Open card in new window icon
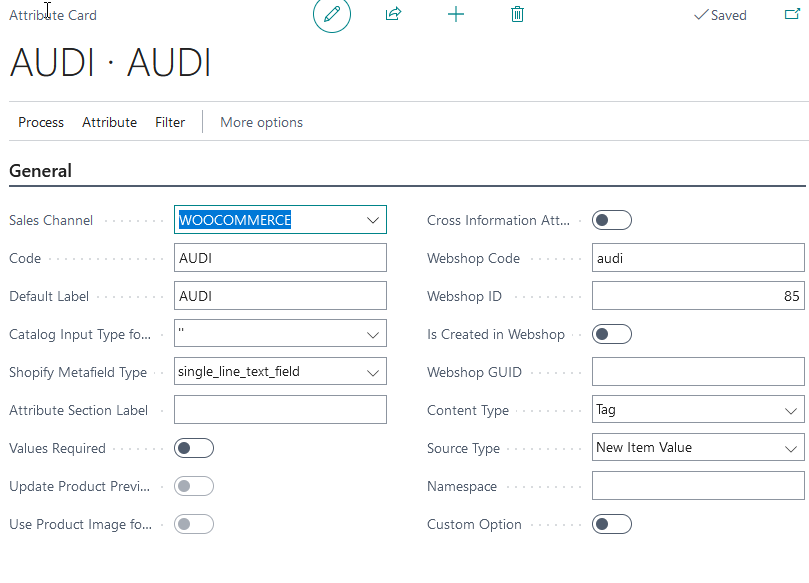The height and width of the screenshot is (583, 809). click(792, 14)
